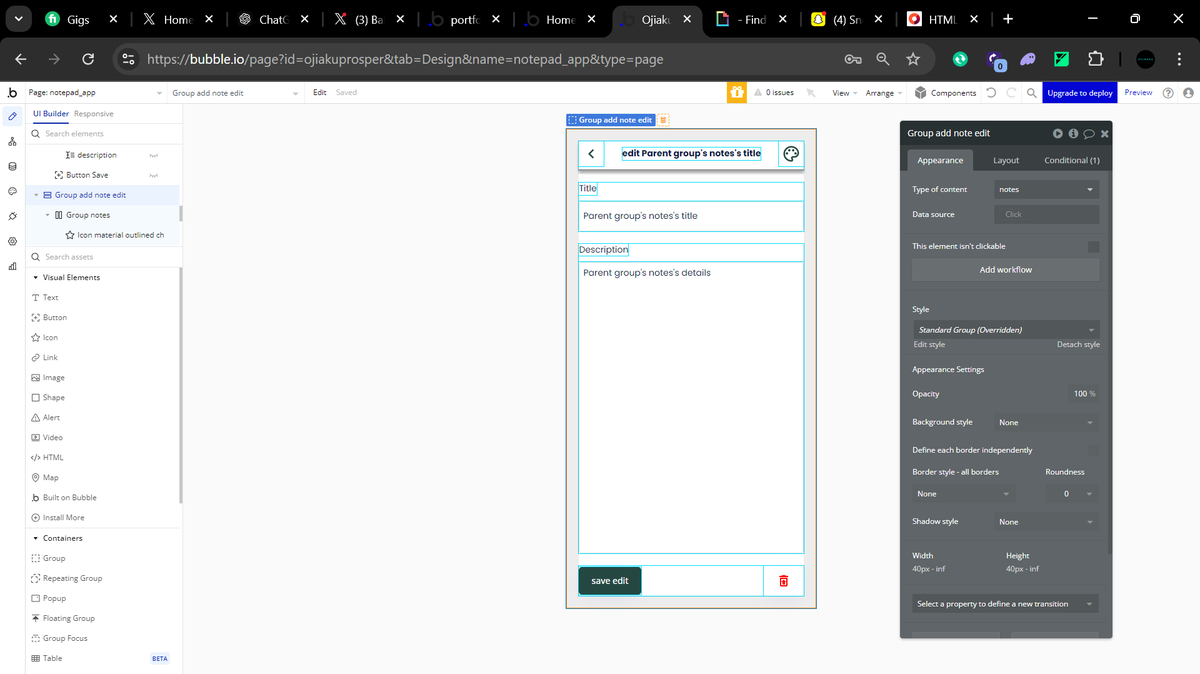Open the Design tab pencil icon
The width and height of the screenshot is (1200, 674).
12,117
